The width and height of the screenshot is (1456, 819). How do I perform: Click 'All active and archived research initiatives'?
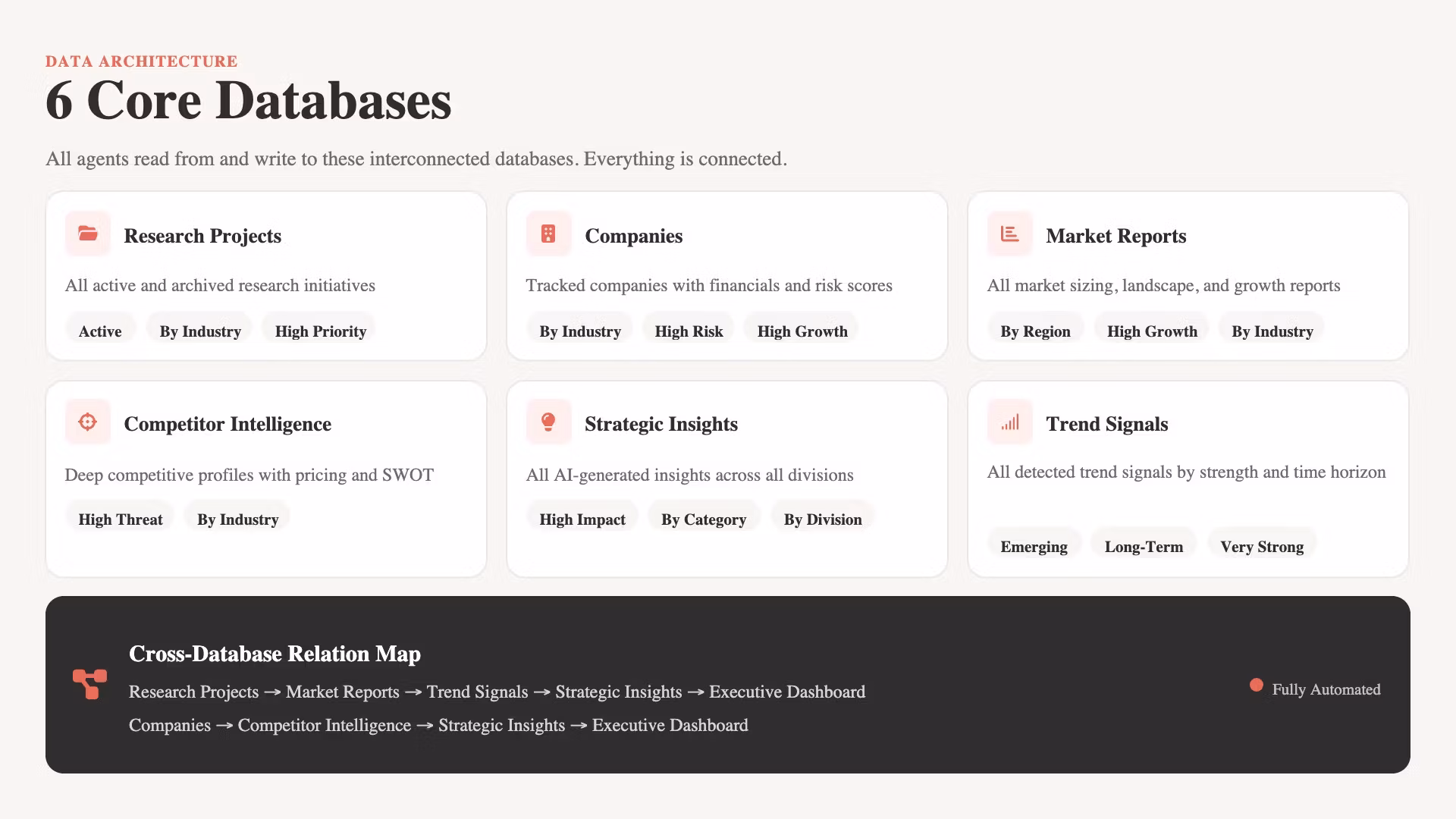coord(220,285)
